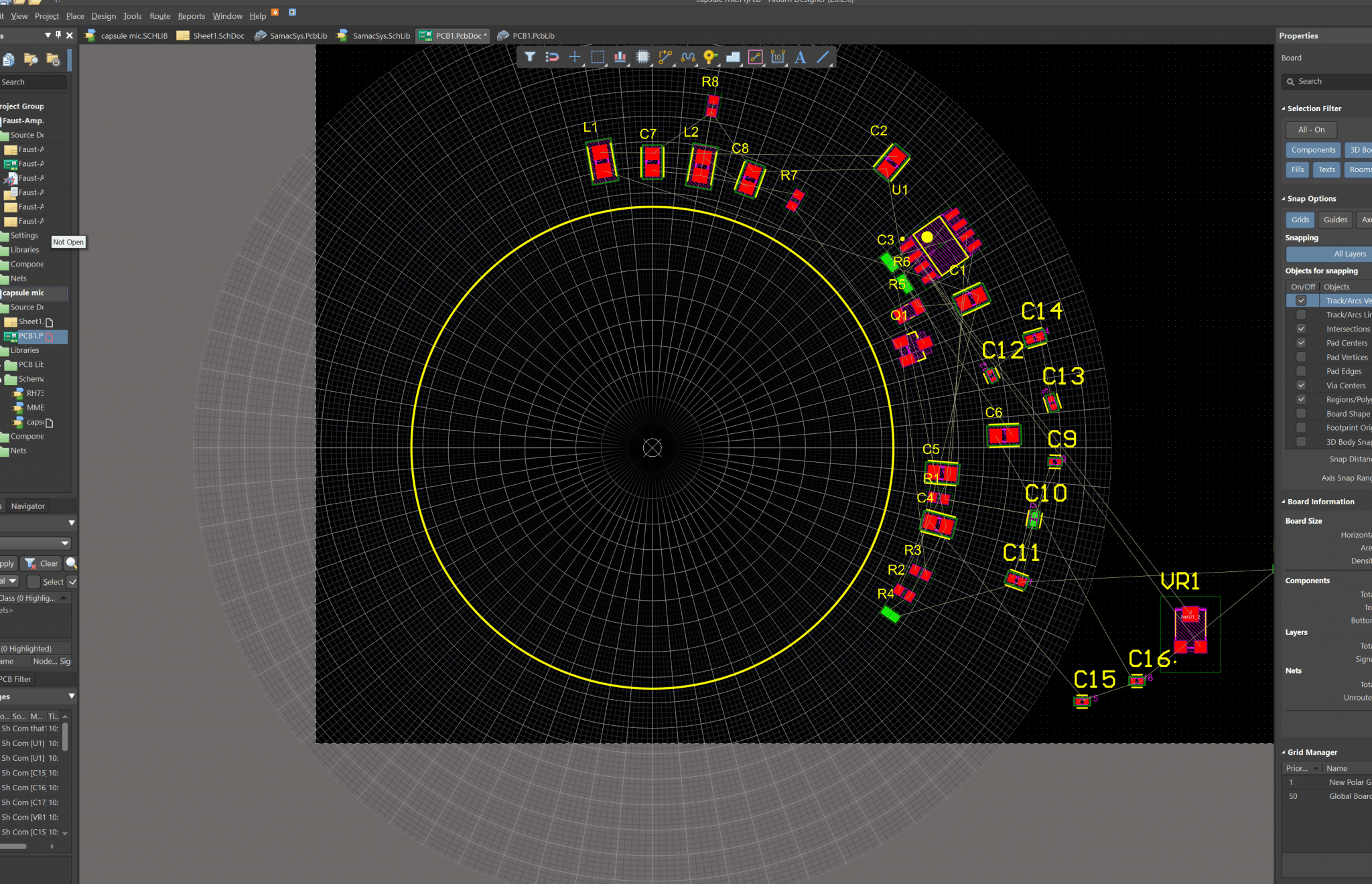The height and width of the screenshot is (884, 1372).
Task: Toggle Via Centers snapping checkbox
Action: click(x=1301, y=385)
